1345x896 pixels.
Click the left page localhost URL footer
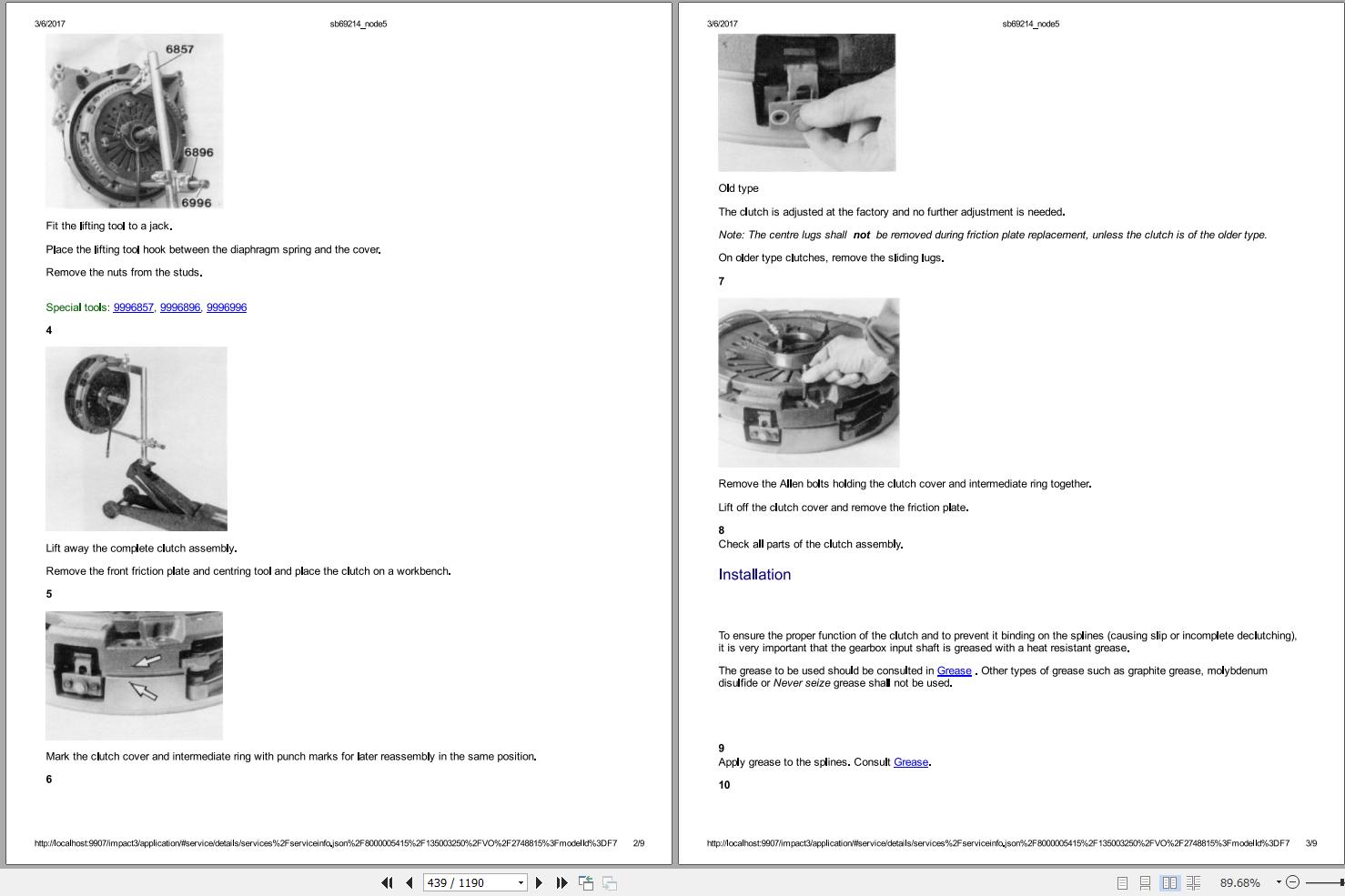point(326,843)
